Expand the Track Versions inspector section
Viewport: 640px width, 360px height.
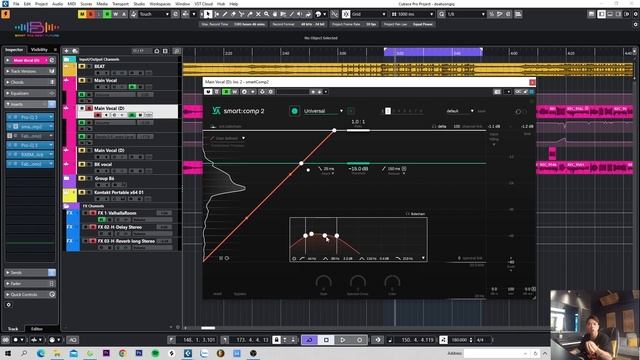point(30,71)
